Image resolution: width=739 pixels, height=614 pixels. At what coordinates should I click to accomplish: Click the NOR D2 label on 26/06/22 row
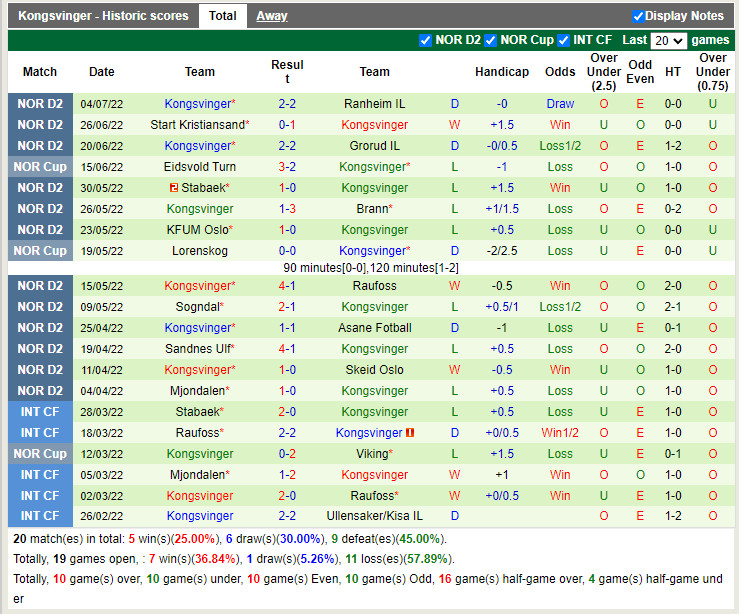[40, 125]
